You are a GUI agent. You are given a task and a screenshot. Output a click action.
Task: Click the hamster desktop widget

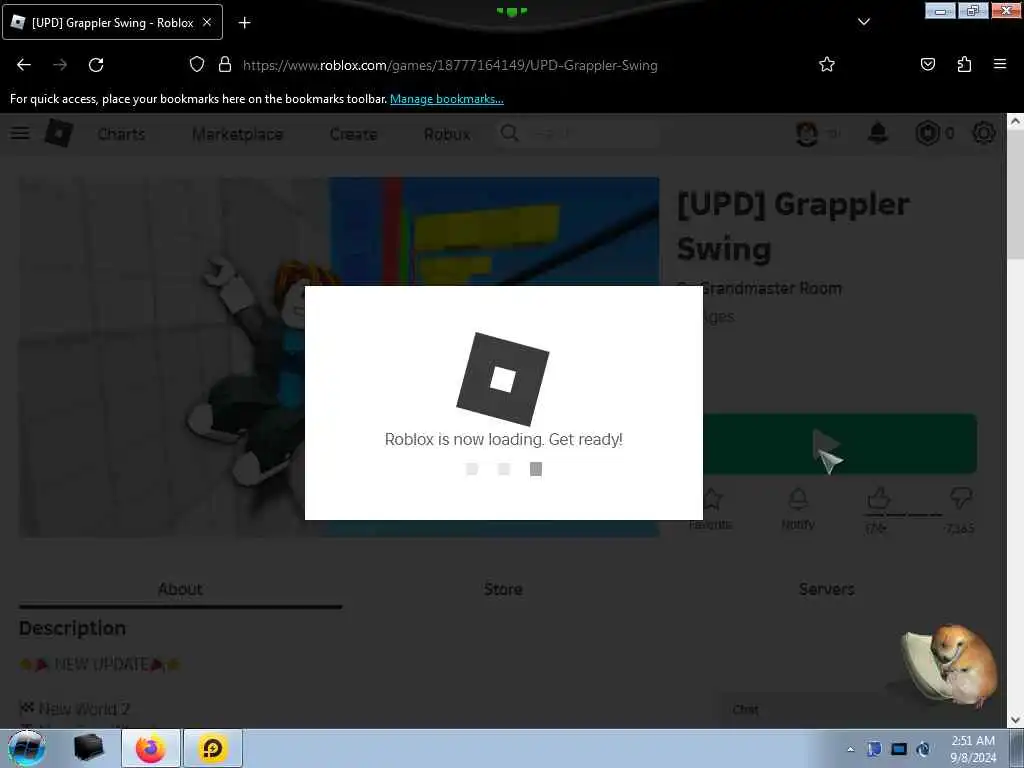coord(951,666)
